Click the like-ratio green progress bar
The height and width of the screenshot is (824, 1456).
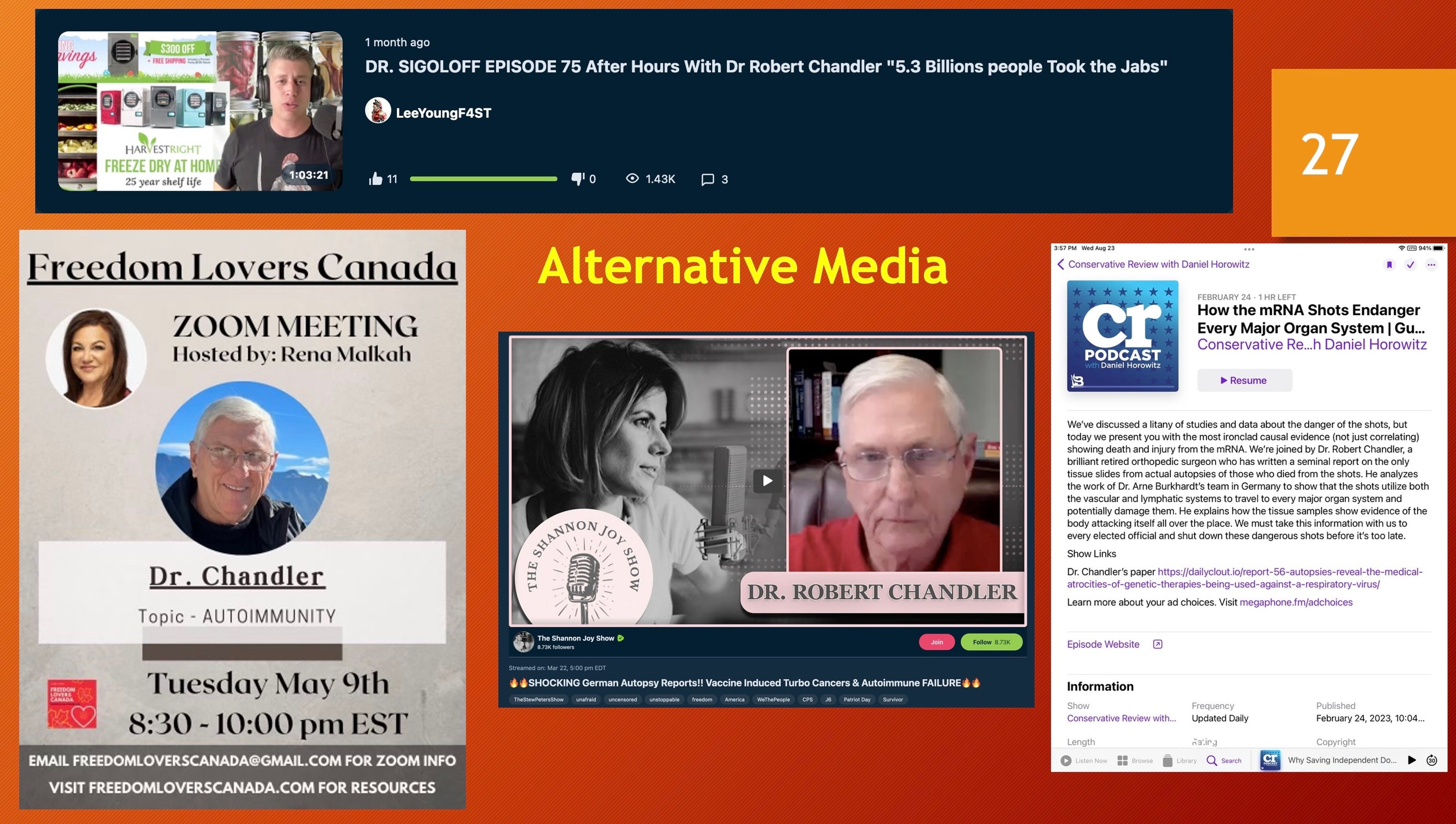click(483, 179)
